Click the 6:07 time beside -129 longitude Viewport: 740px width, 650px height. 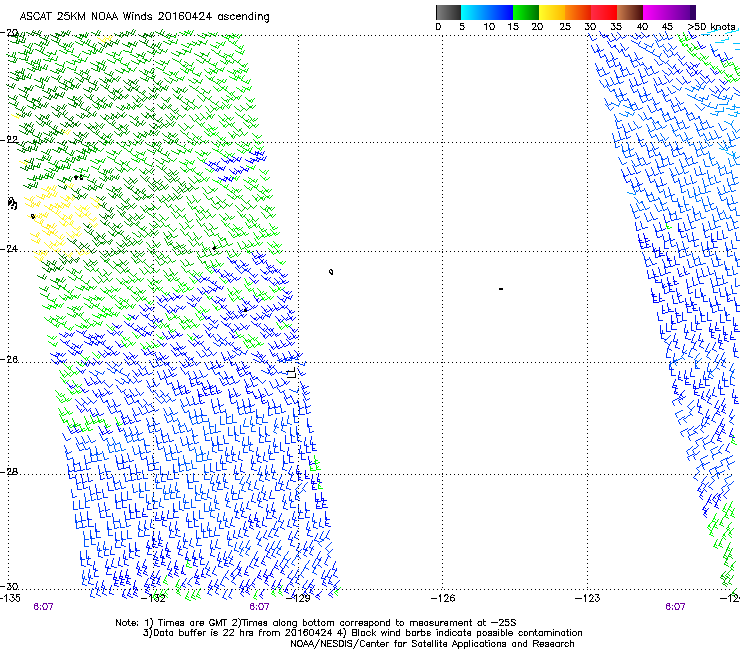[x=260, y=607]
